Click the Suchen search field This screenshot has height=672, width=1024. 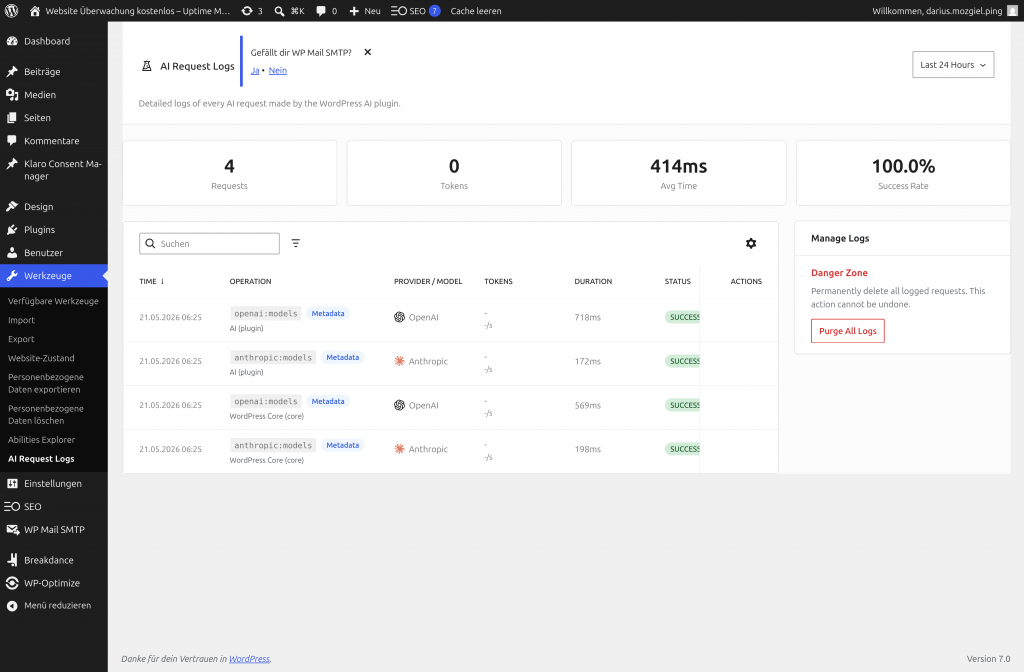(209, 244)
